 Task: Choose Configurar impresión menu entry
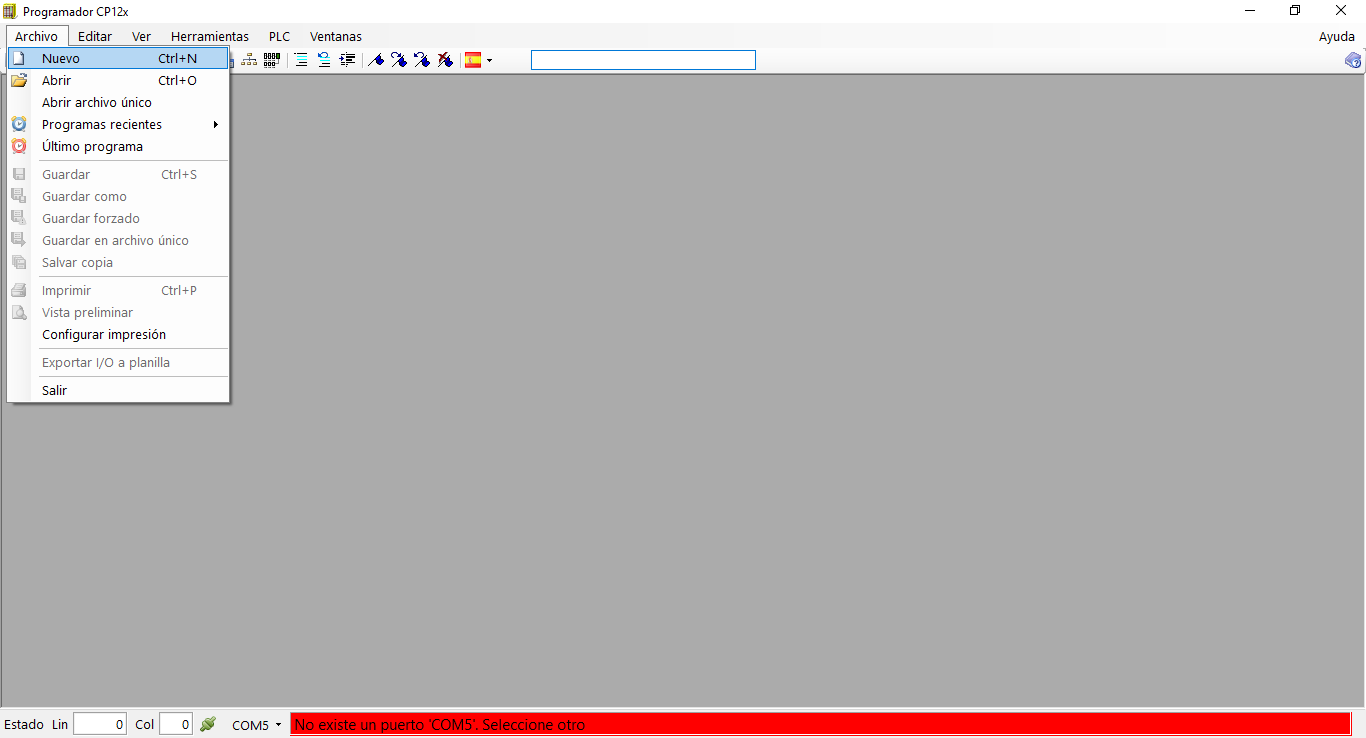119,335
